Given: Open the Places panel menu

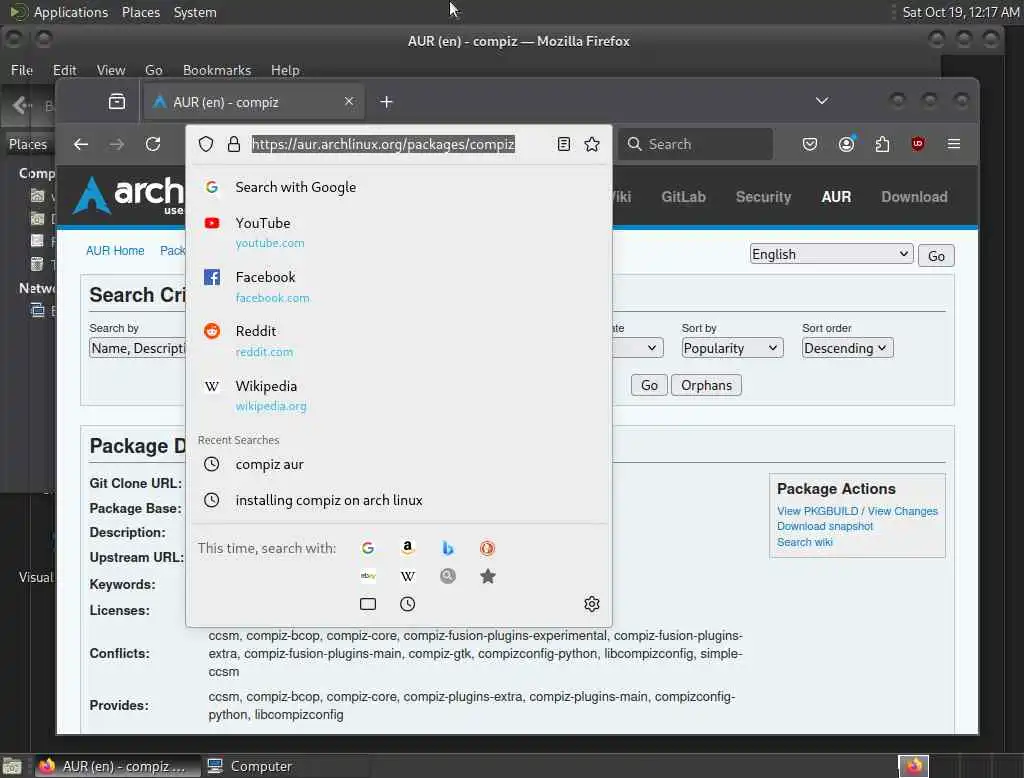Looking at the screenshot, I should tap(141, 12).
